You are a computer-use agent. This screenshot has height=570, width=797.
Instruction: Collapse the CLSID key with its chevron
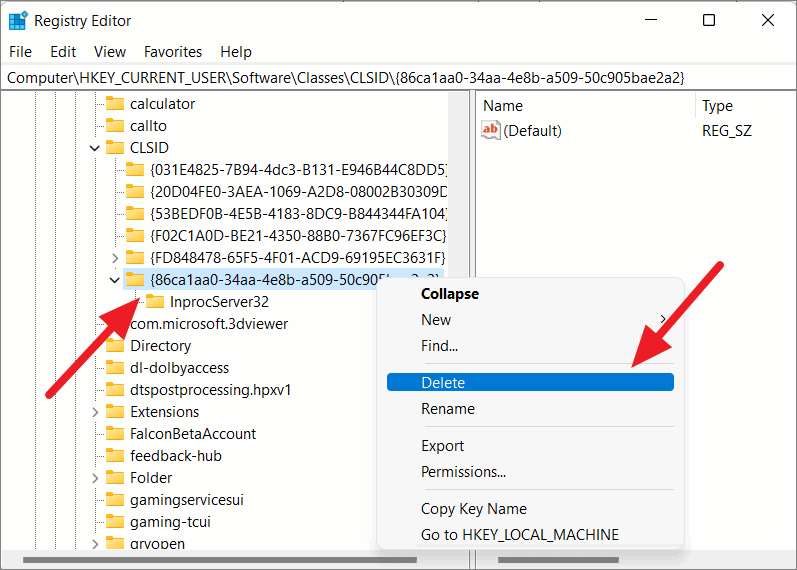click(x=95, y=148)
